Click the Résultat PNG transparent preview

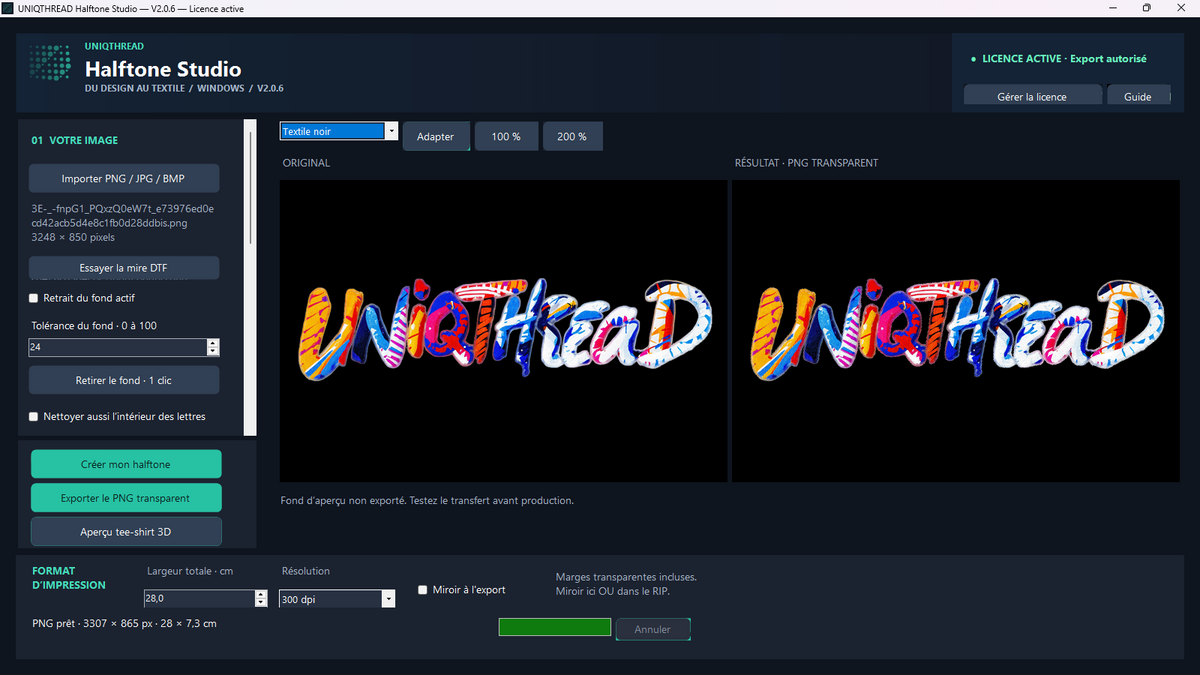click(956, 331)
